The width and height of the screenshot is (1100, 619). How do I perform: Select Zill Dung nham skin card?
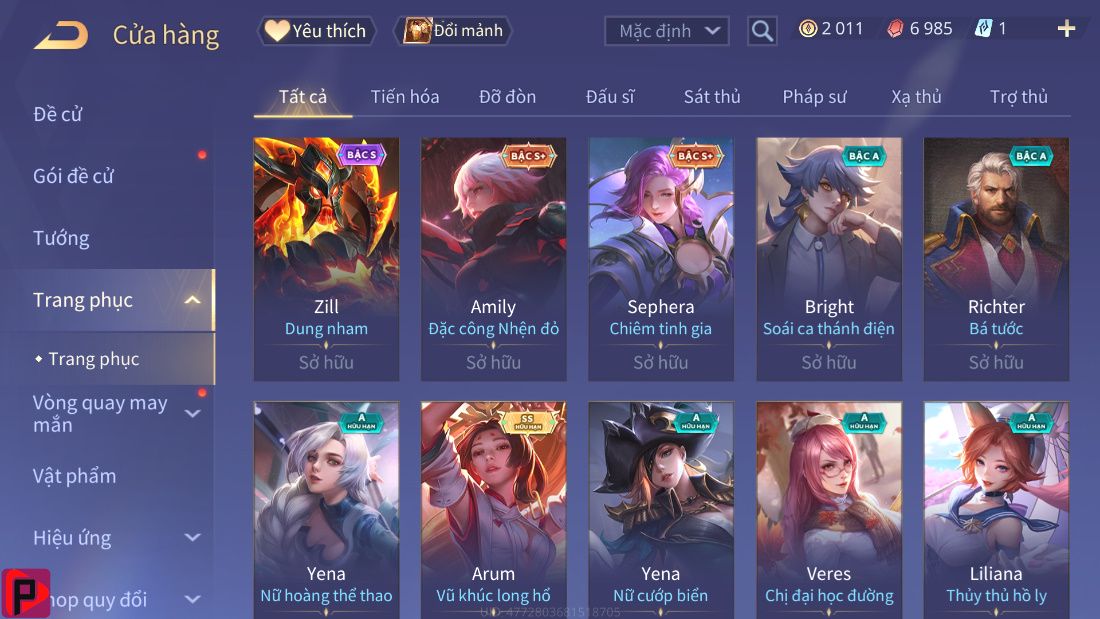[x=326, y=259]
